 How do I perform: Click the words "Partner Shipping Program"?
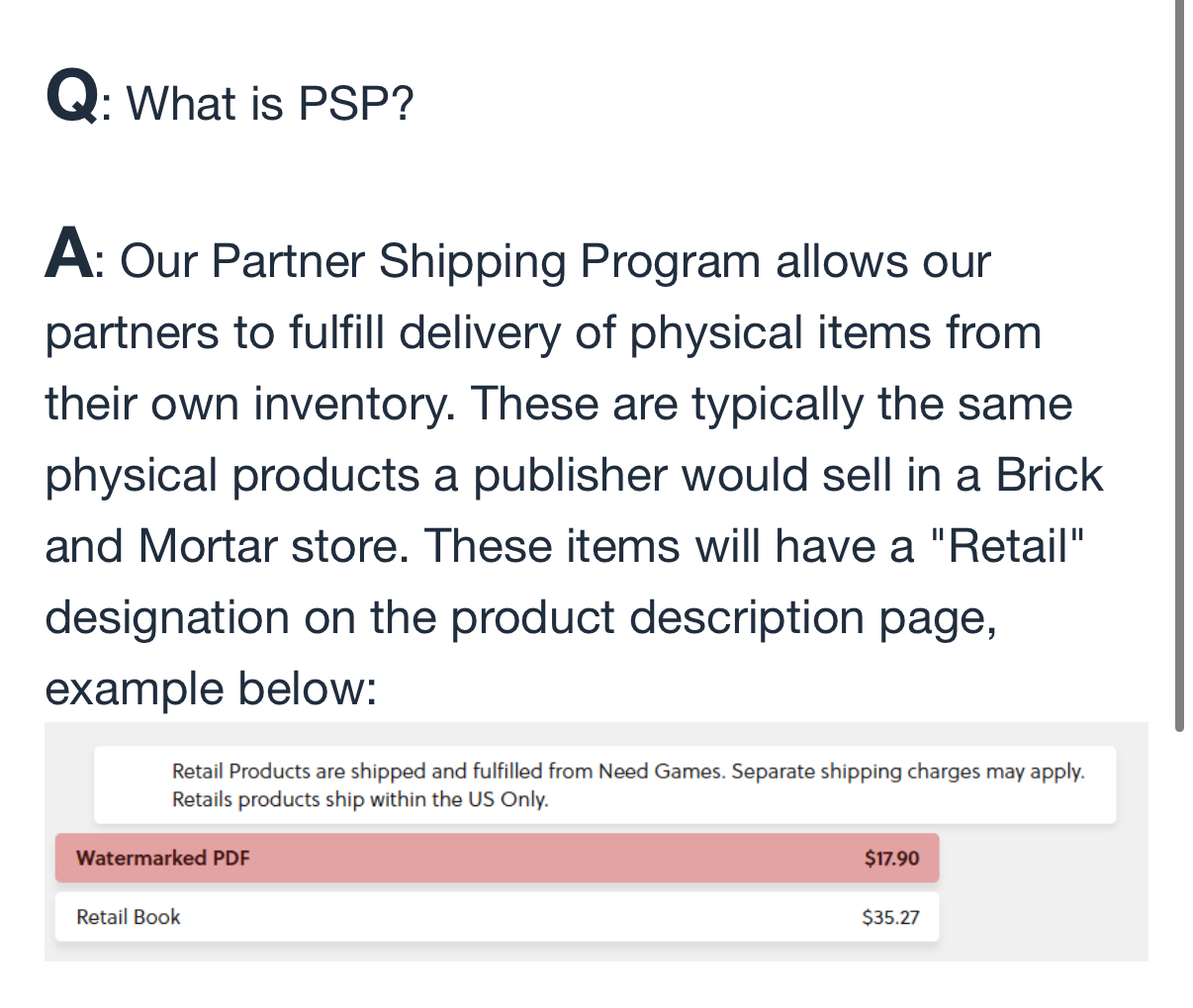(x=486, y=261)
